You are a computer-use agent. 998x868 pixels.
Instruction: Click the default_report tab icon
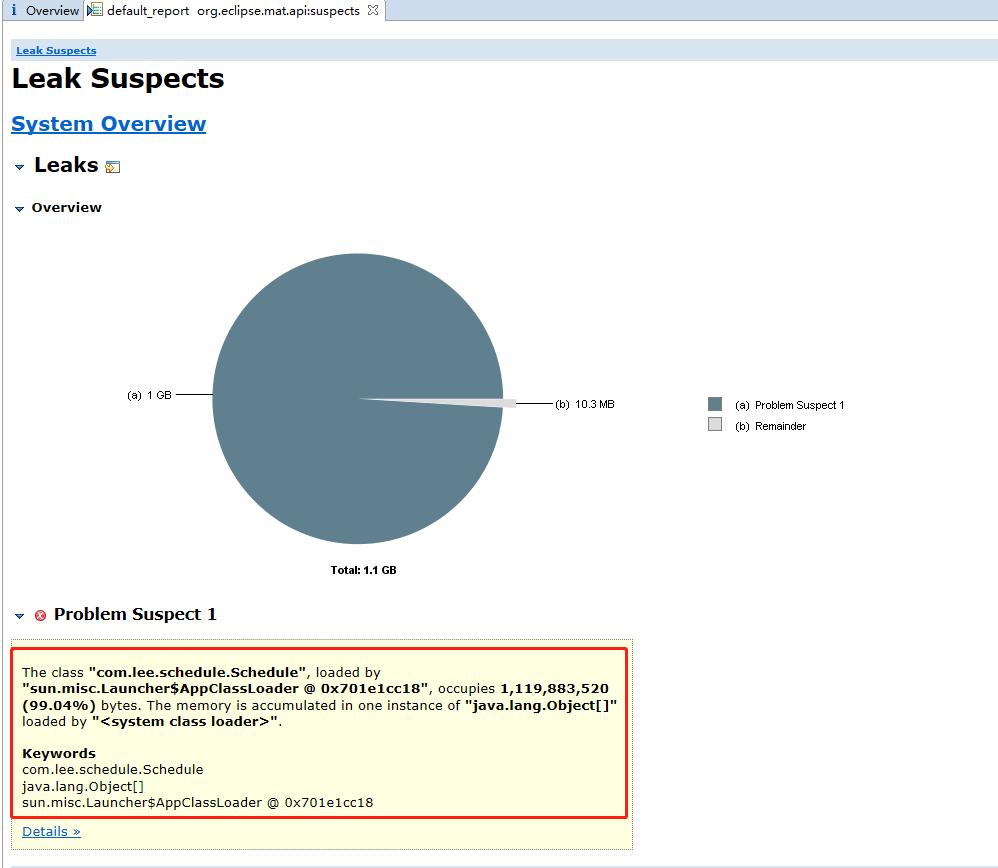tap(94, 10)
